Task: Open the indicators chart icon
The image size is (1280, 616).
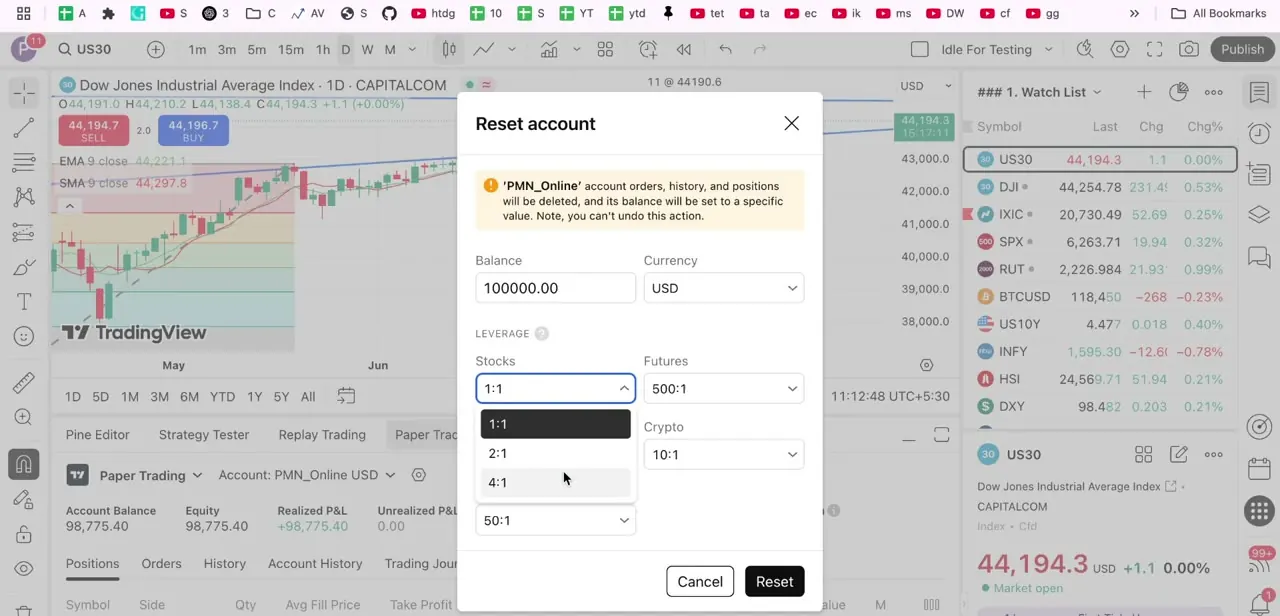Action: [549, 49]
